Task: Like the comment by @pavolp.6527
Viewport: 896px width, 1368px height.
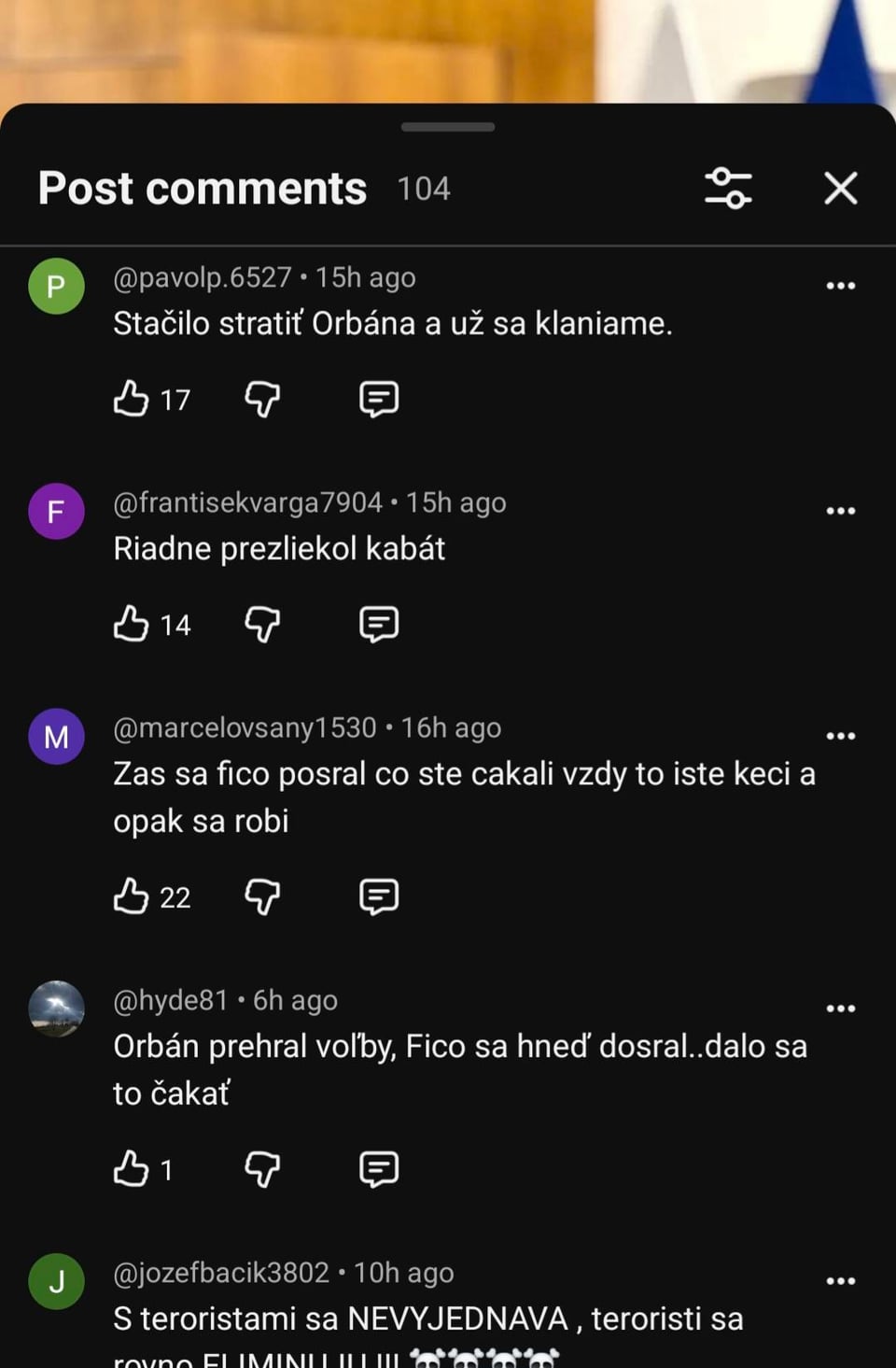Action: point(132,399)
